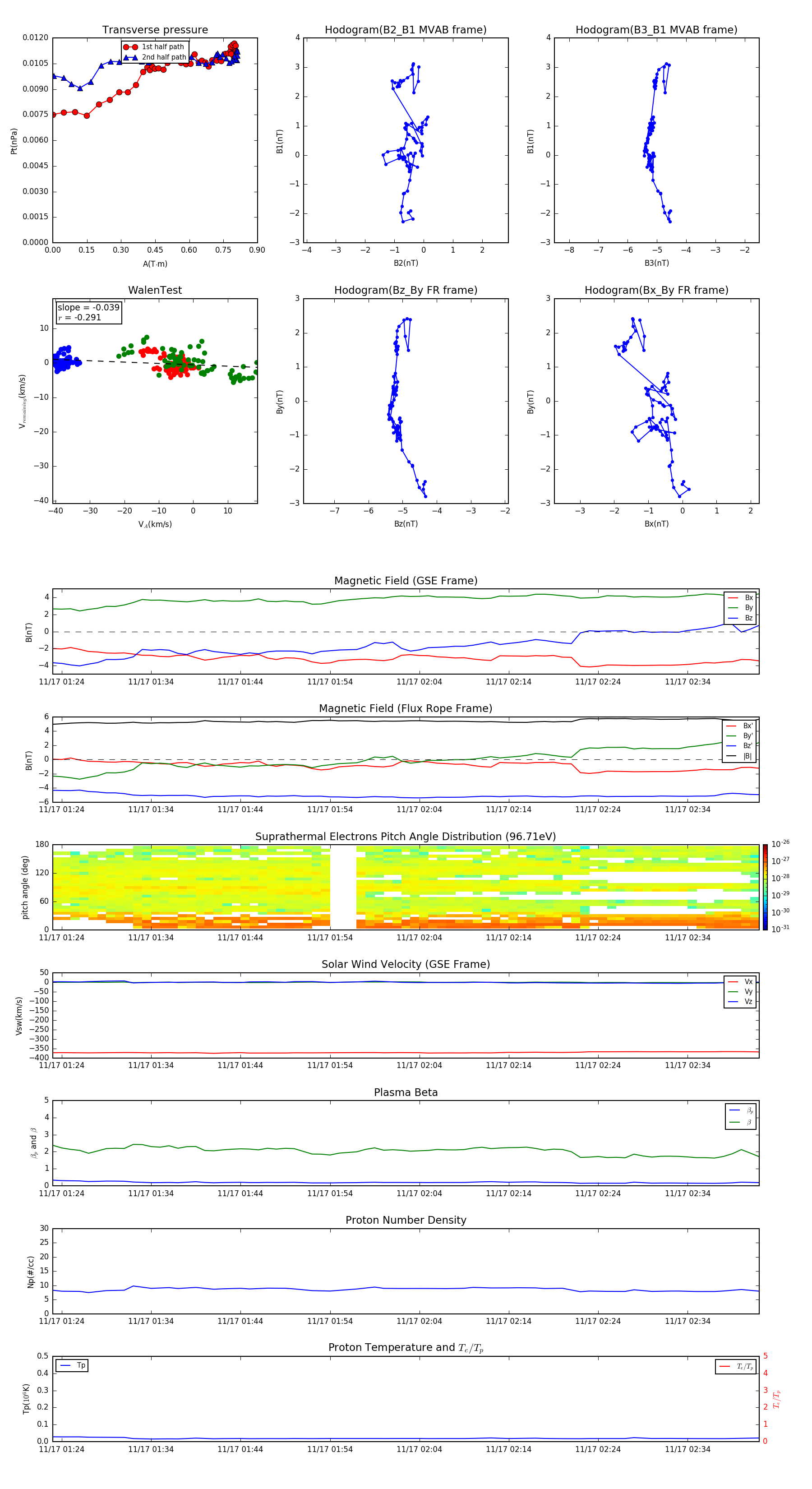This screenshot has width=812, height=1489.
Task: Click the "Hodogram(B3_B1 MVAB frame)" title
Action: click(656, 30)
